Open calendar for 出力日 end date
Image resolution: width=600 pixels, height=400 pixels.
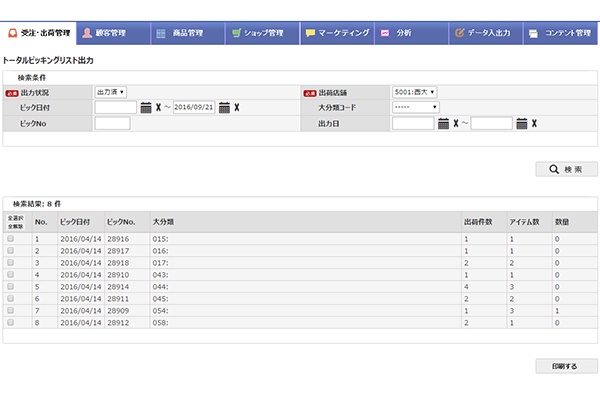(x=521, y=124)
